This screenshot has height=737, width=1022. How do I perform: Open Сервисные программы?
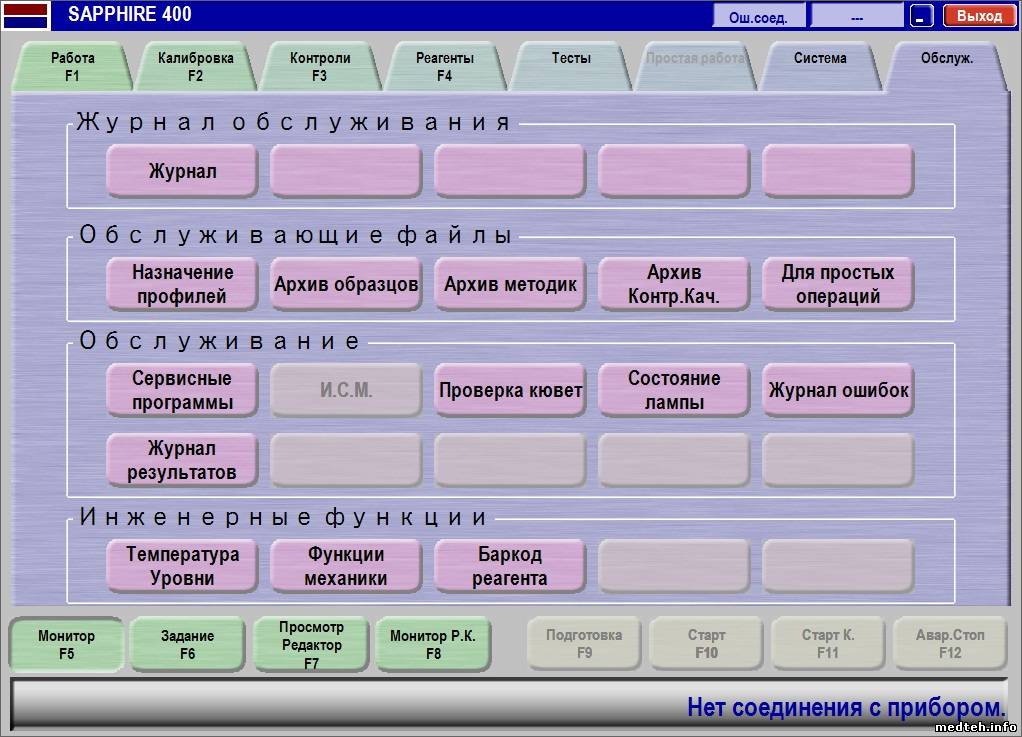(x=182, y=390)
